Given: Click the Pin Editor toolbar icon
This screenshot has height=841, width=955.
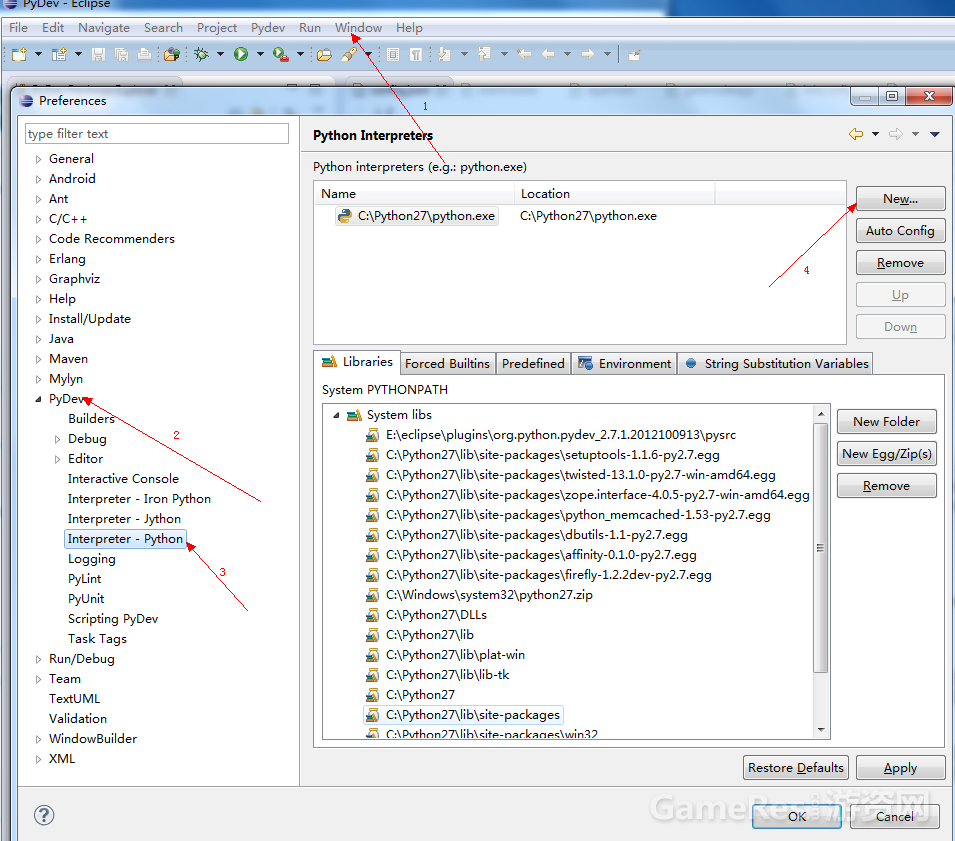Looking at the screenshot, I should pyautogui.click(x=635, y=55).
